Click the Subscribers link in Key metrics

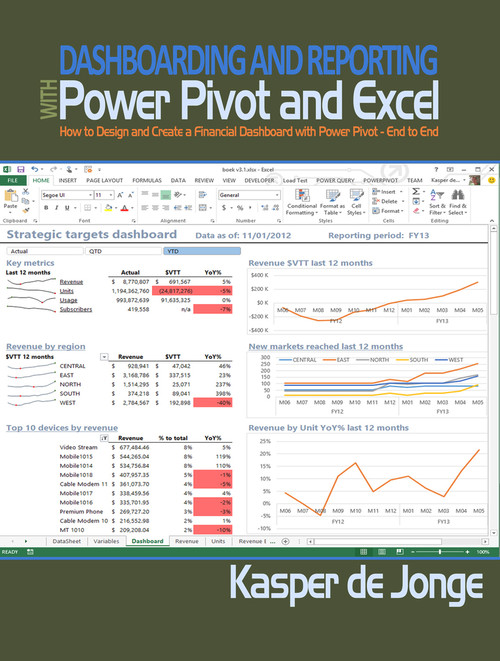[76, 309]
